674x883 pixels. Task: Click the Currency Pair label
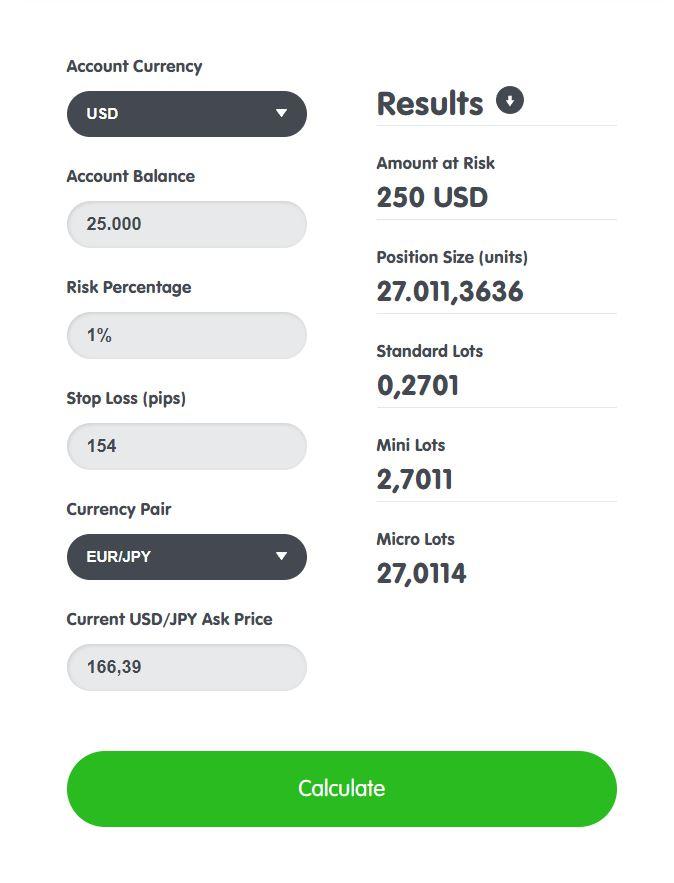pyautogui.click(x=119, y=509)
